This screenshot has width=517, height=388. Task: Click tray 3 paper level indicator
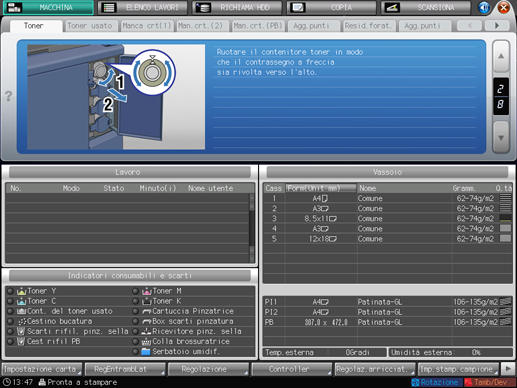pos(505,219)
